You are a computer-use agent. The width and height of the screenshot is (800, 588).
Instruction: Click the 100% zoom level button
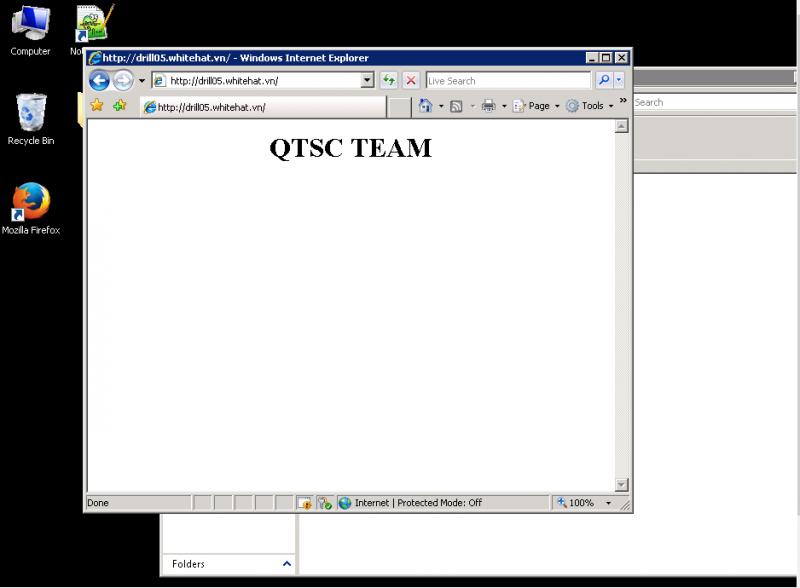tap(576, 503)
